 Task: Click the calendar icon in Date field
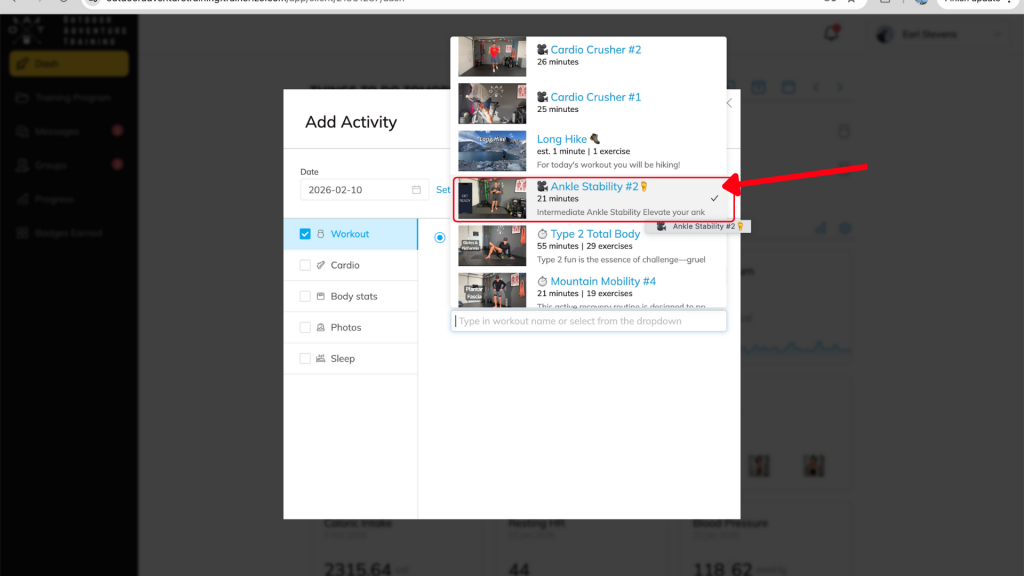(x=416, y=190)
